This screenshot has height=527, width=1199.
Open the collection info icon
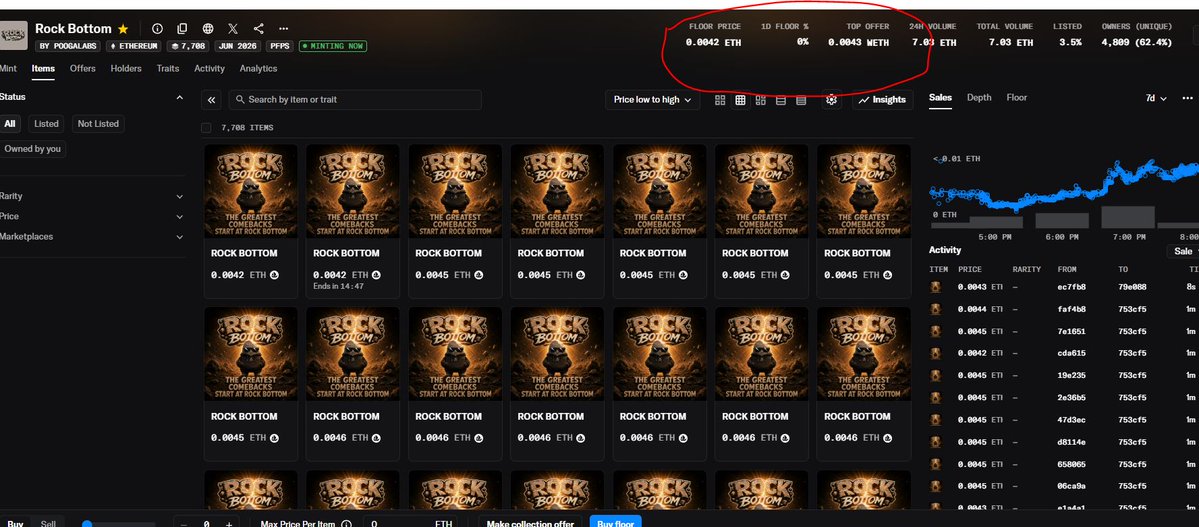click(157, 29)
